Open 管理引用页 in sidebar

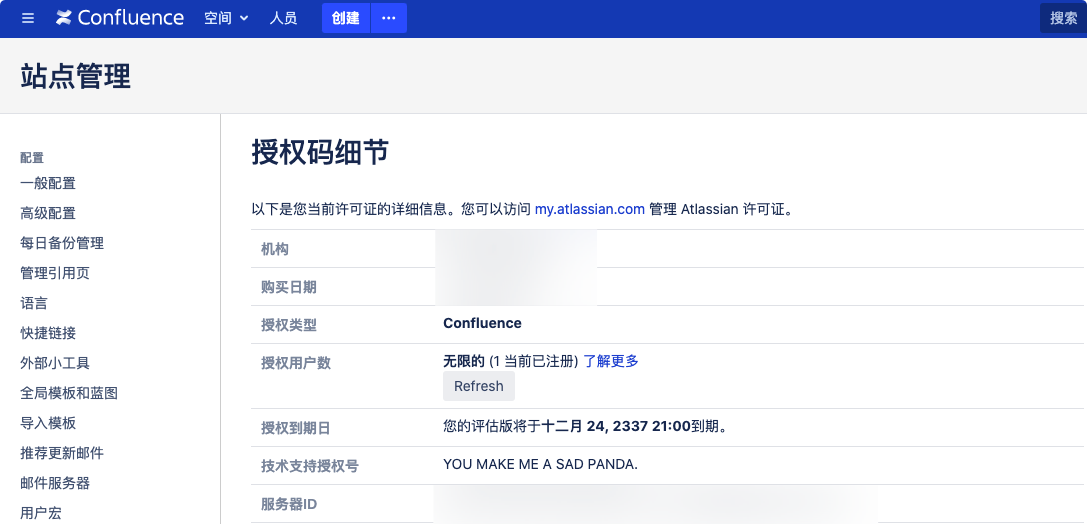click(55, 273)
